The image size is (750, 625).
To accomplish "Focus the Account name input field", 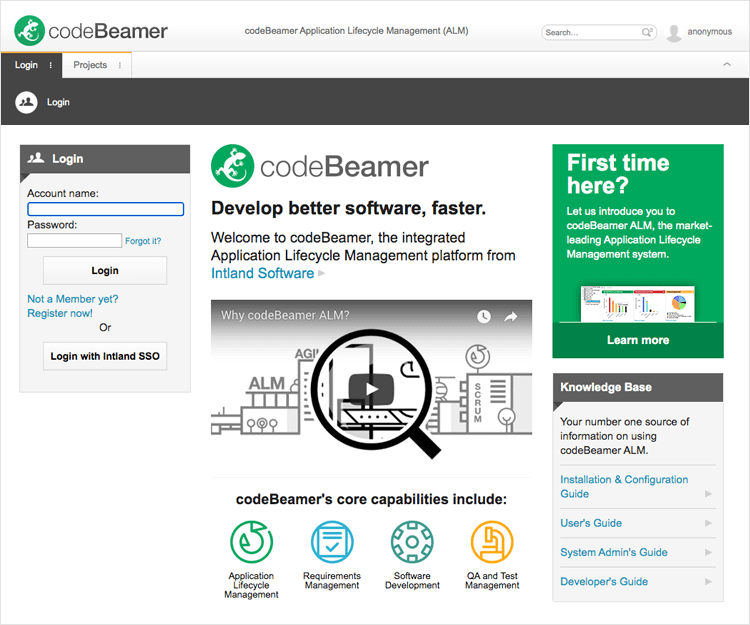I will click(x=106, y=209).
